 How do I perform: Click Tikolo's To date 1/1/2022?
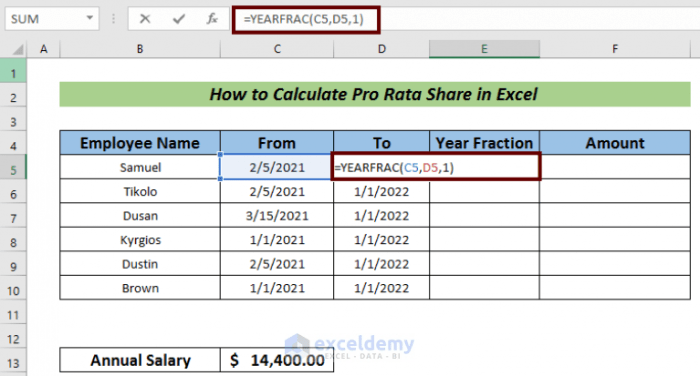click(x=382, y=191)
